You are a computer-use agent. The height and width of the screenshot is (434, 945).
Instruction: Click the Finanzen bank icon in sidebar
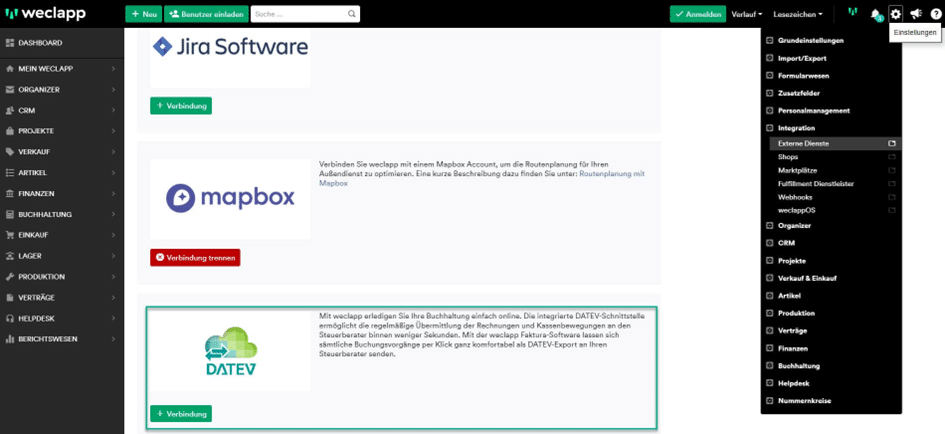tap(9, 193)
